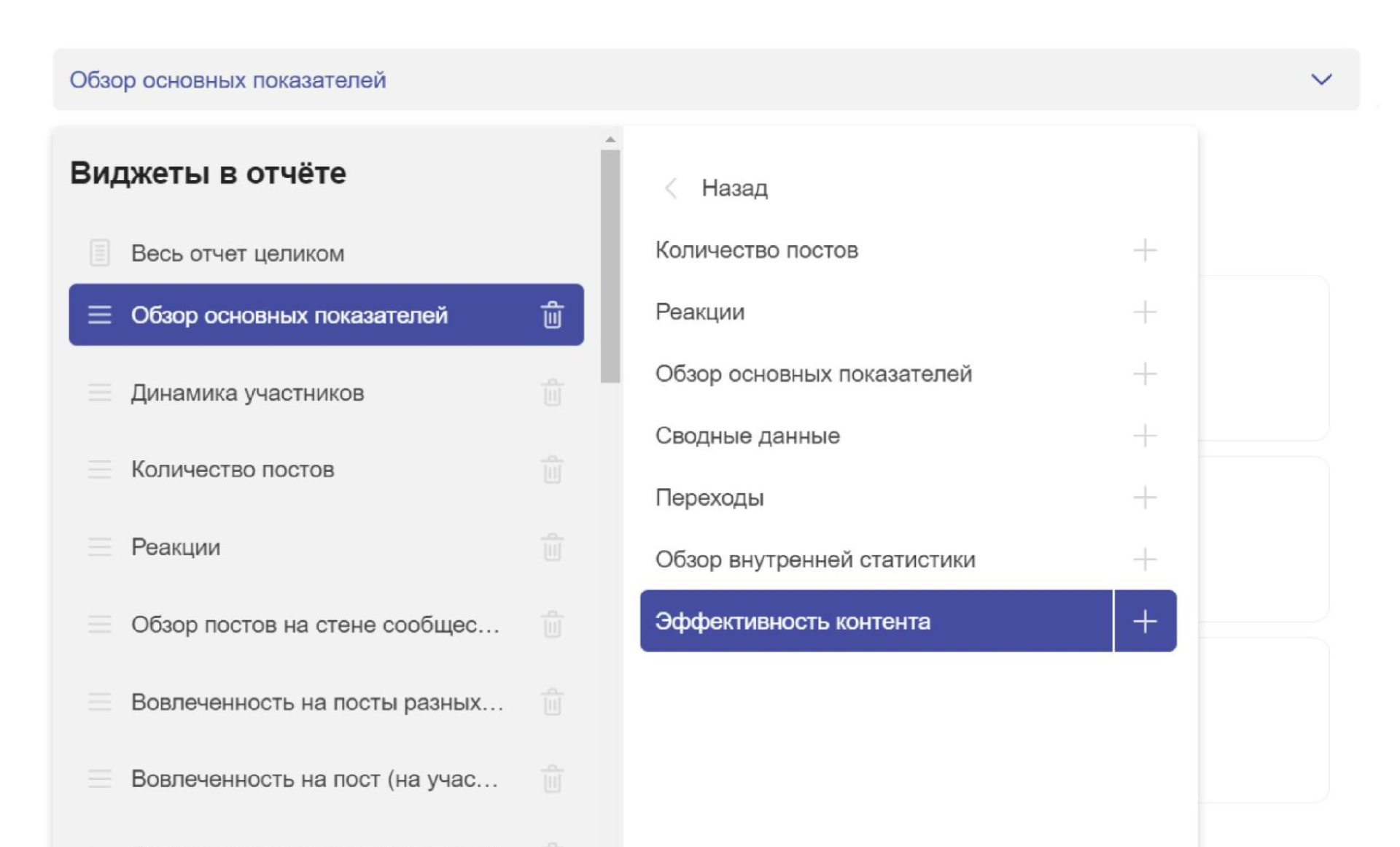Click drag handle beside "Динамика участников"
This screenshot has height=847, width=1400.
coord(100,392)
